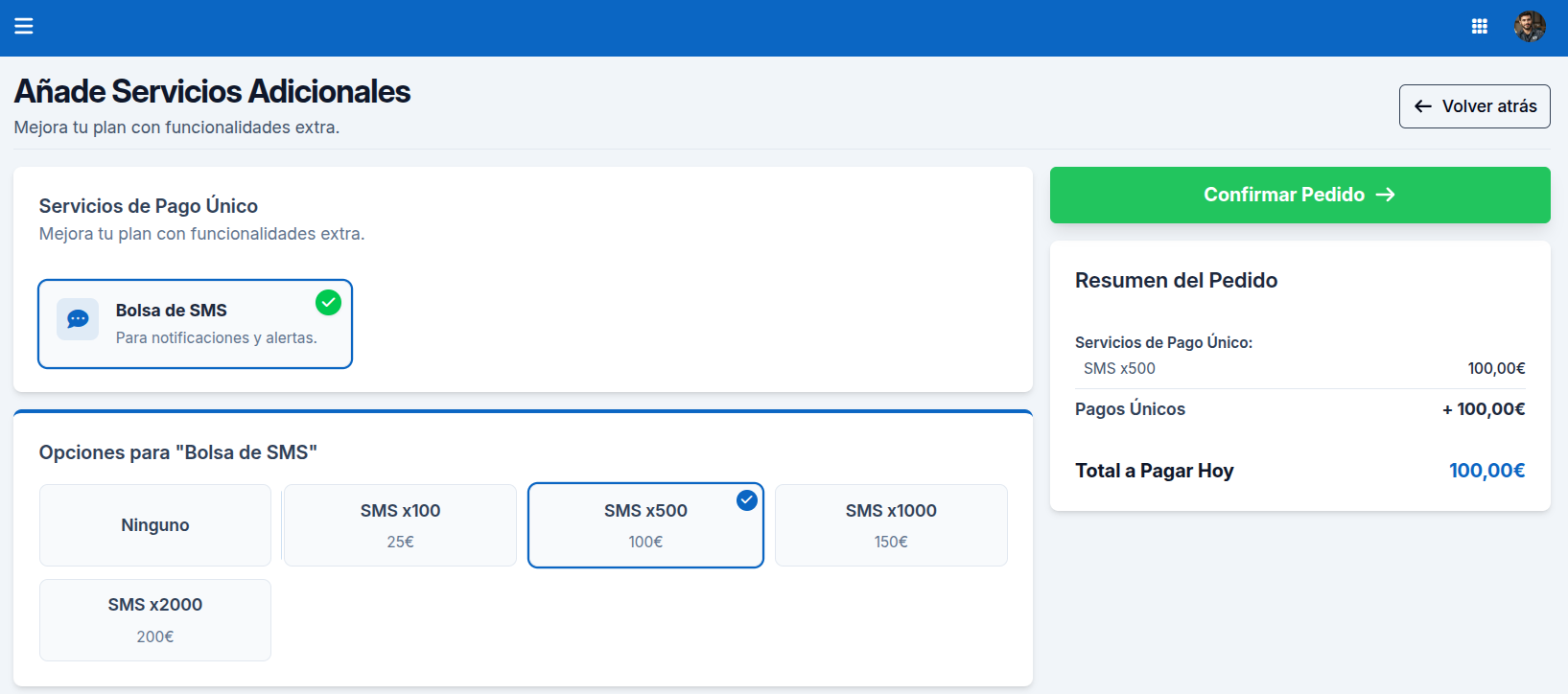Choose the SMS x100 package for 25€

(400, 525)
